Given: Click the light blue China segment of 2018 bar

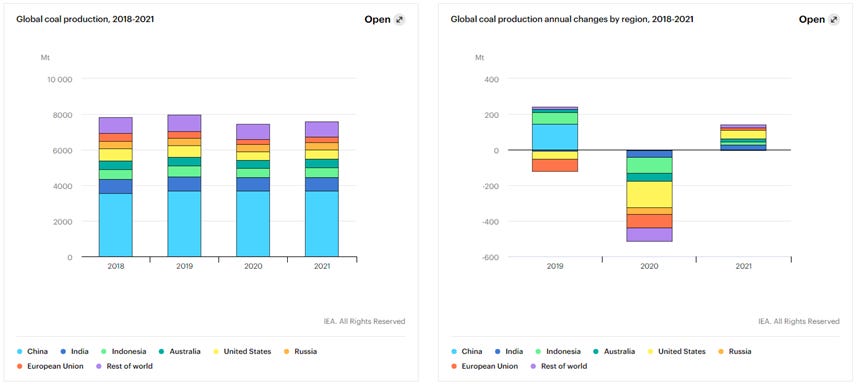Looking at the screenshot, I should tap(116, 225).
